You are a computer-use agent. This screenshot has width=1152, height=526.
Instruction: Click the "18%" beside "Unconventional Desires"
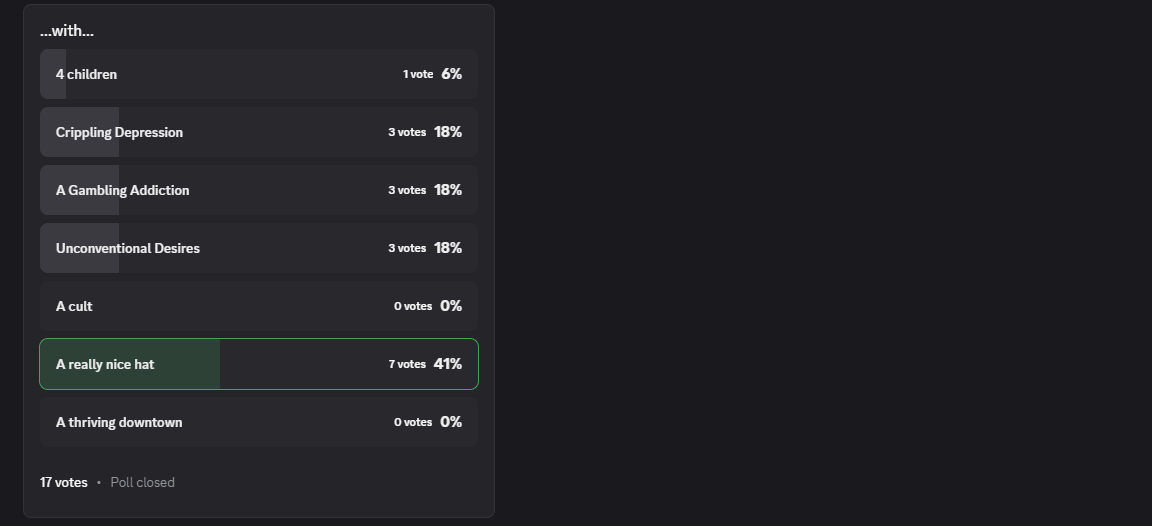(x=448, y=248)
